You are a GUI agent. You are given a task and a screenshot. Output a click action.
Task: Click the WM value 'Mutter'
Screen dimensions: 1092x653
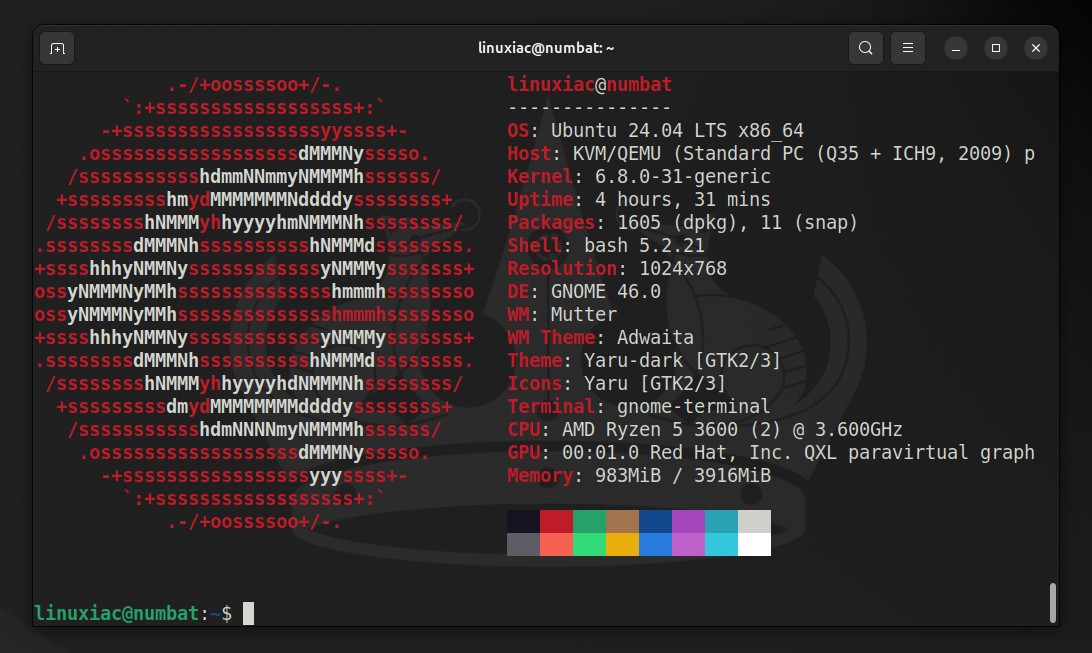pos(584,315)
